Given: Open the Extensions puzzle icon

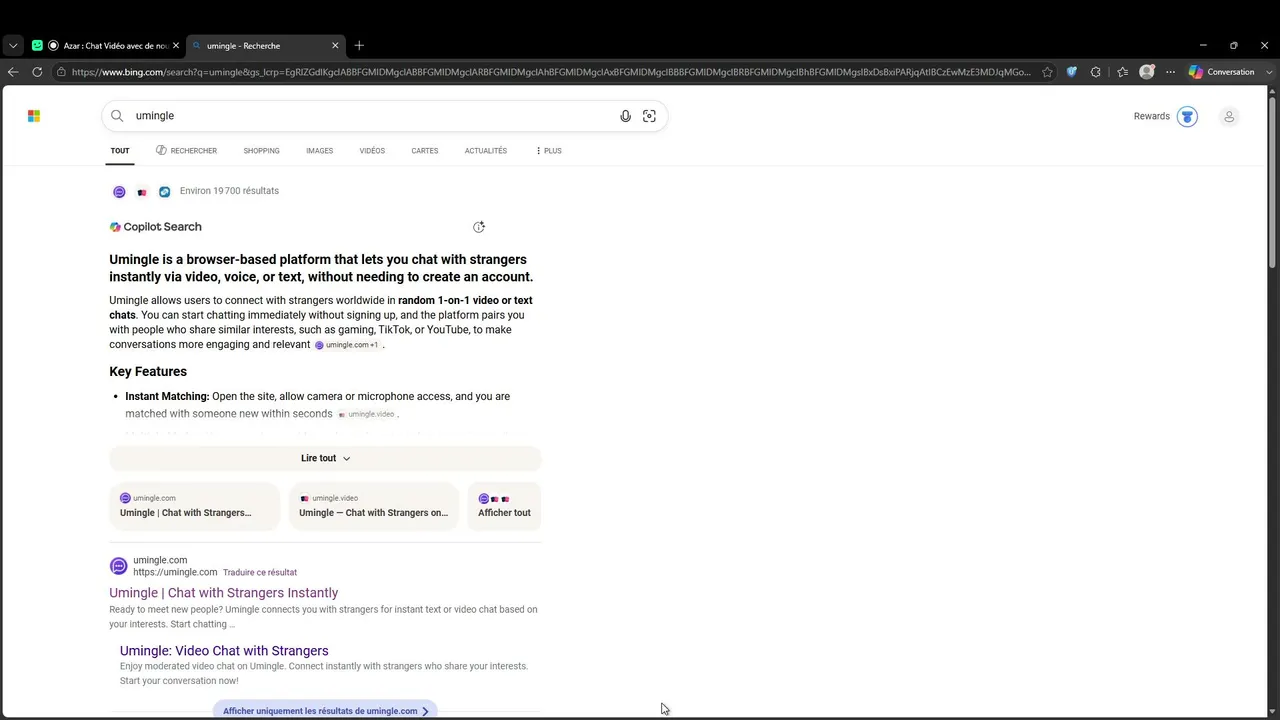Looking at the screenshot, I should click(x=1096, y=72).
